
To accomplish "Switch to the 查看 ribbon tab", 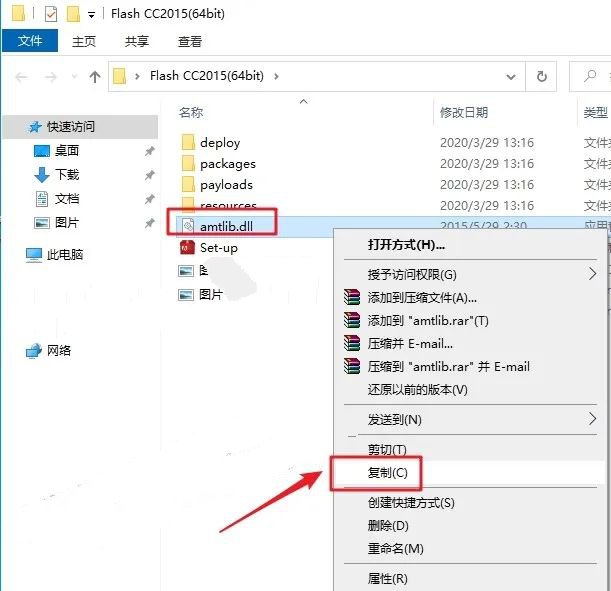I will (x=190, y=41).
